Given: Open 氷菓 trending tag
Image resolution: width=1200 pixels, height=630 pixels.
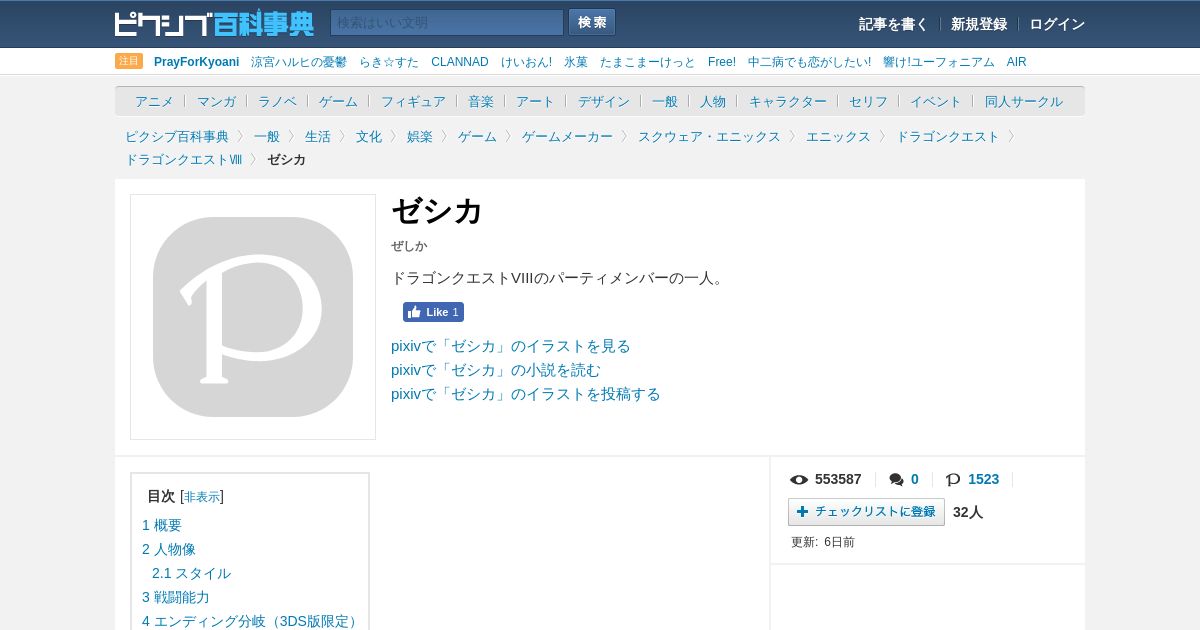Looking at the screenshot, I should coord(576,62).
